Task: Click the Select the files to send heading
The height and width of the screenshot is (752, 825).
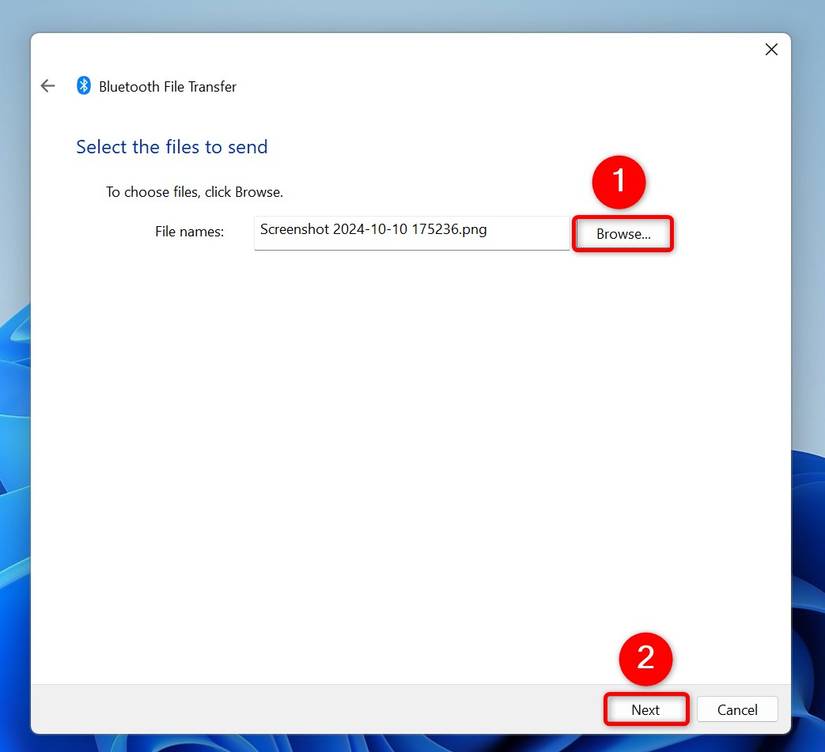Action: pyautogui.click(x=171, y=146)
